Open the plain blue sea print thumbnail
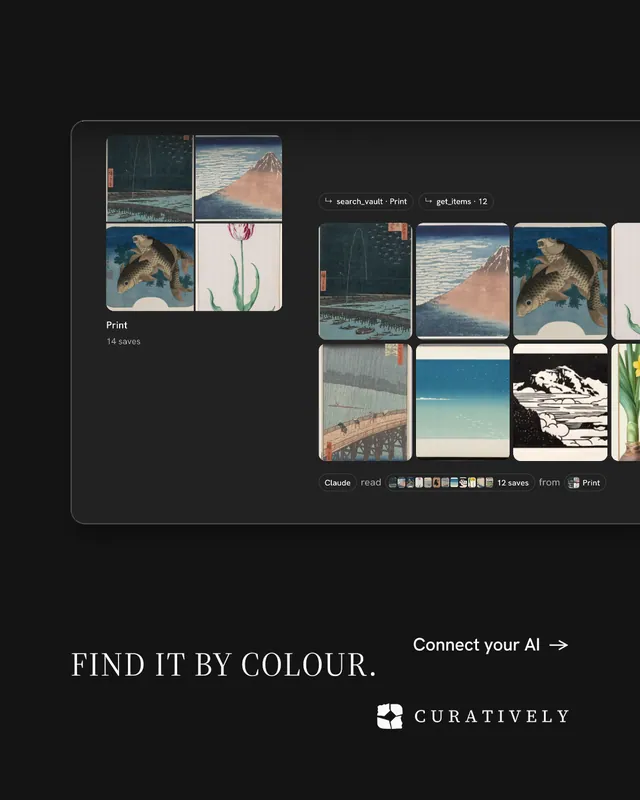640x800 pixels. [462, 402]
